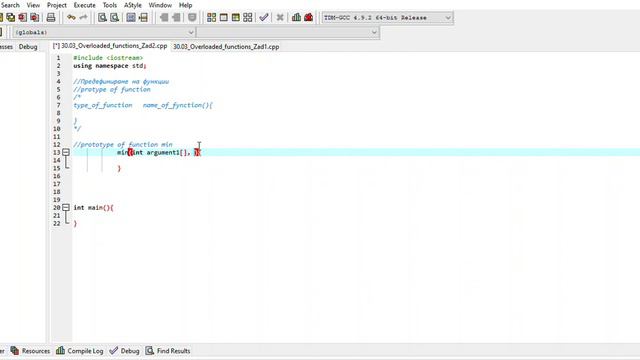Click the '//prototype of function min' comment
The width and height of the screenshot is (640, 360).
point(123,144)
